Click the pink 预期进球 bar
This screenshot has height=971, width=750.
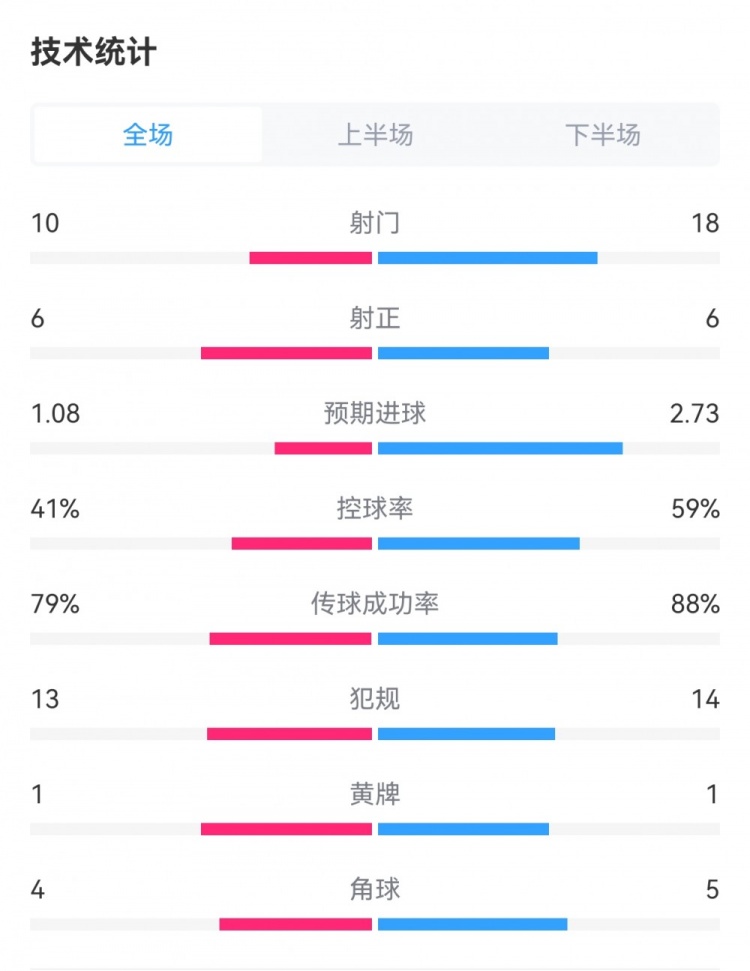(x=323, y=448)
